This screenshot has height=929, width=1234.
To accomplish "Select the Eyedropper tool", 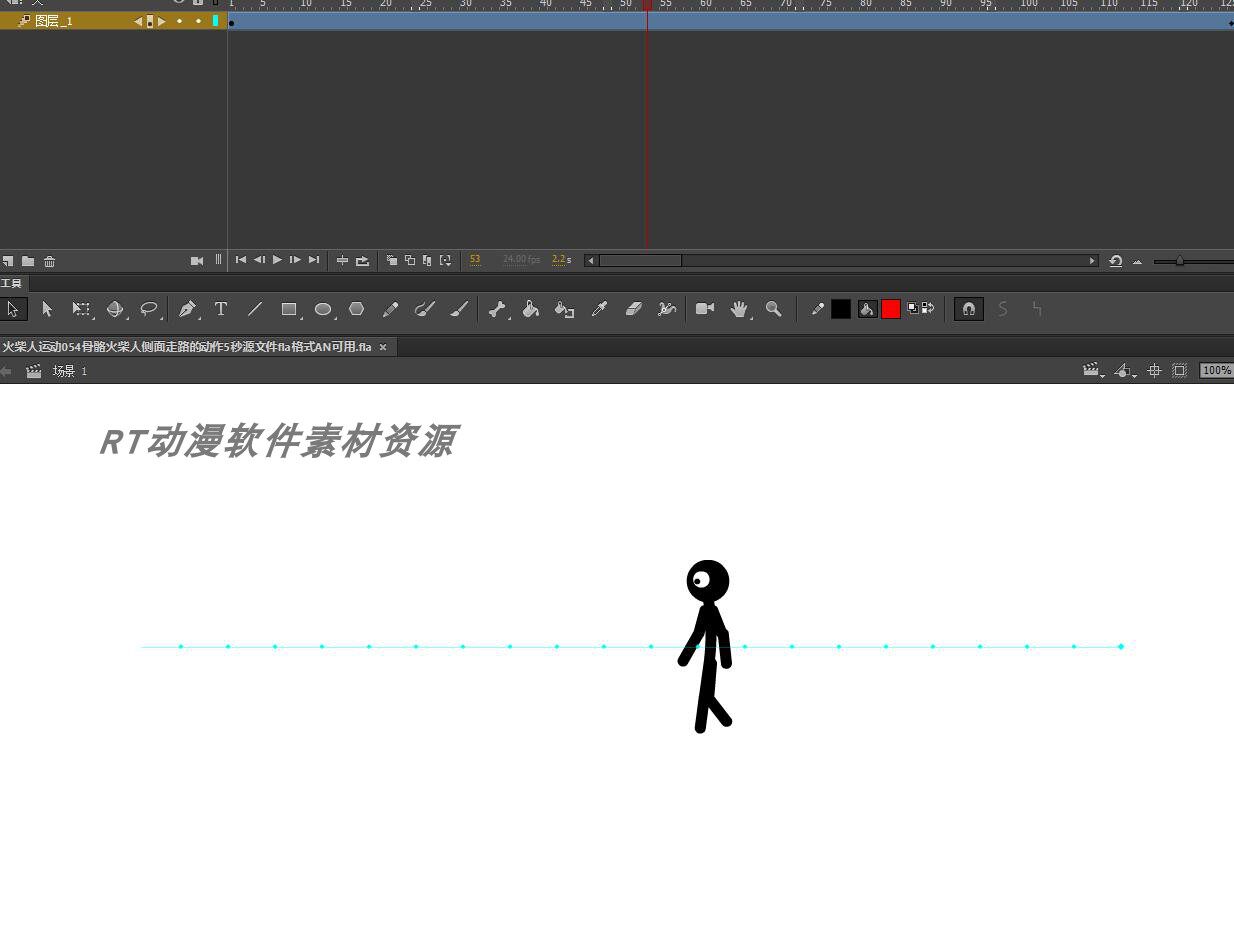I will [599, 309].
